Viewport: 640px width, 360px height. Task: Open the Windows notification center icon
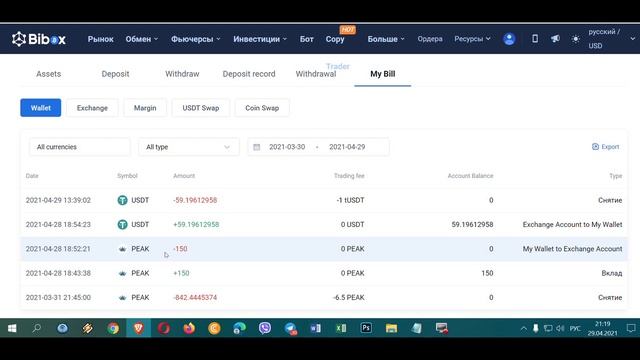631,328
